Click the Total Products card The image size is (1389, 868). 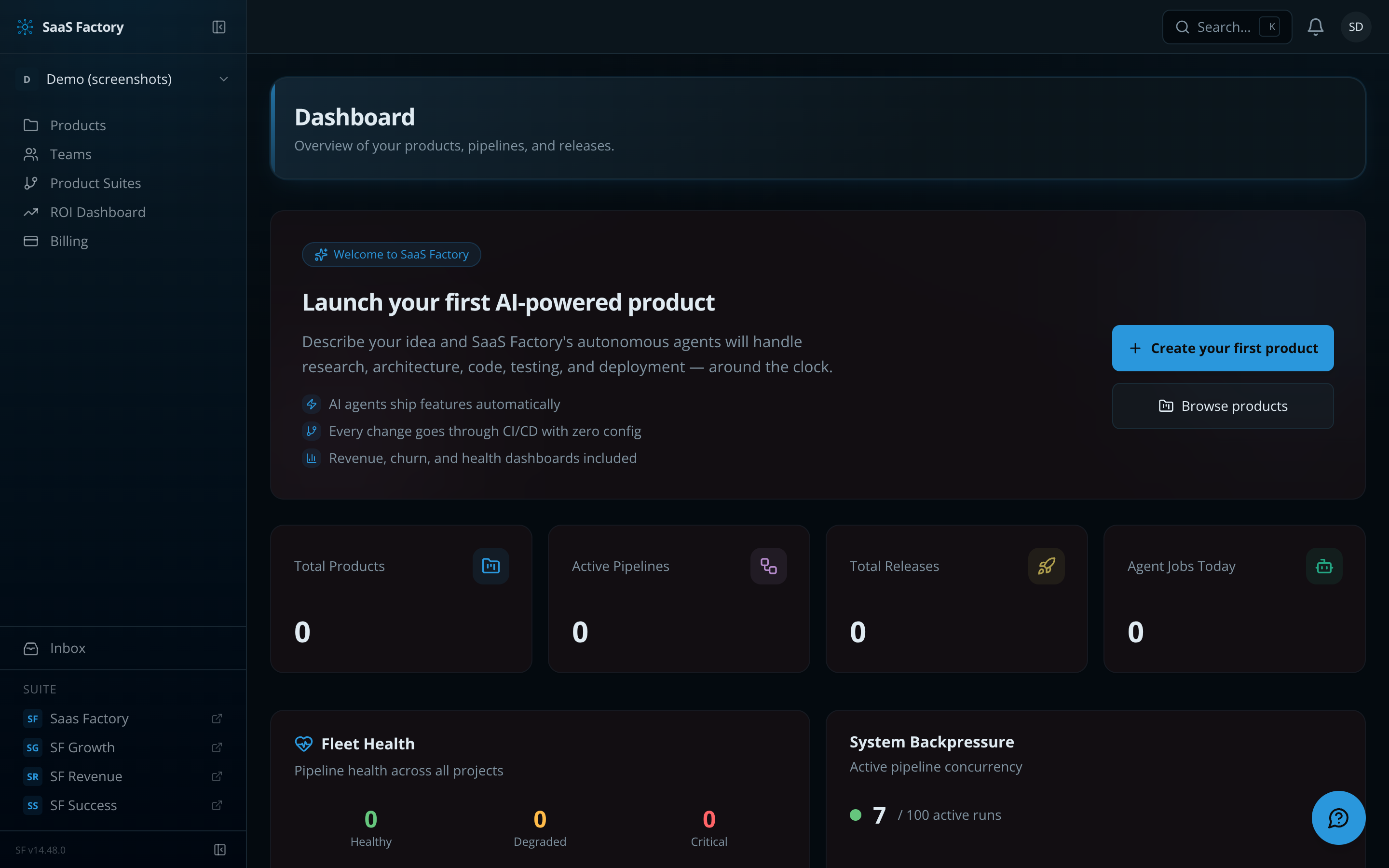point(401,599)
